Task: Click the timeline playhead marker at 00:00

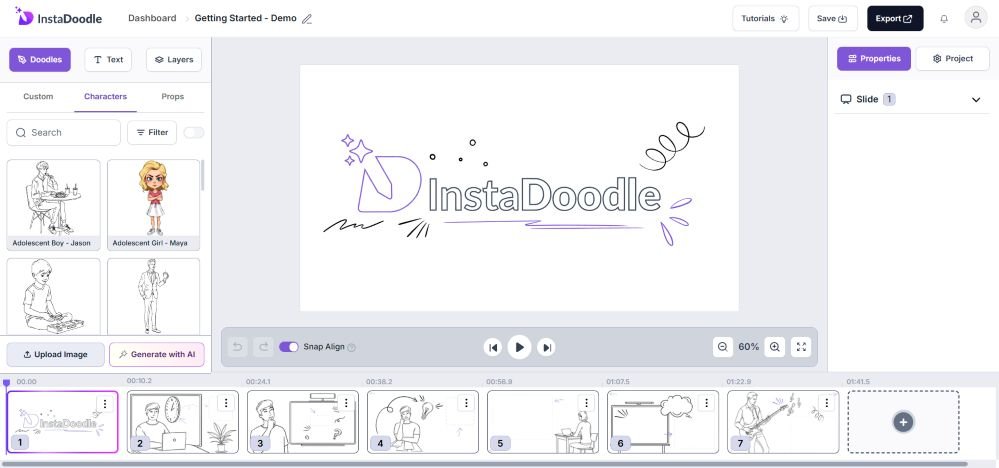Action: tap(6, 383)
